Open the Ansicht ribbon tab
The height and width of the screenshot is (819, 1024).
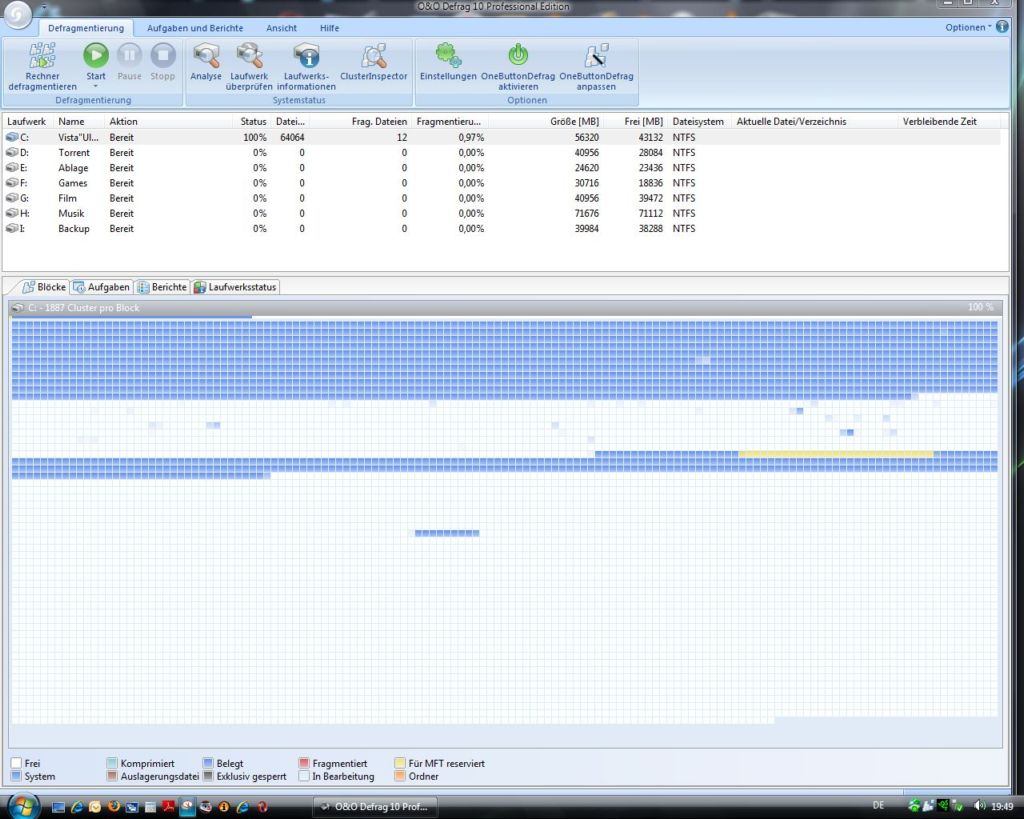(281, 28)
